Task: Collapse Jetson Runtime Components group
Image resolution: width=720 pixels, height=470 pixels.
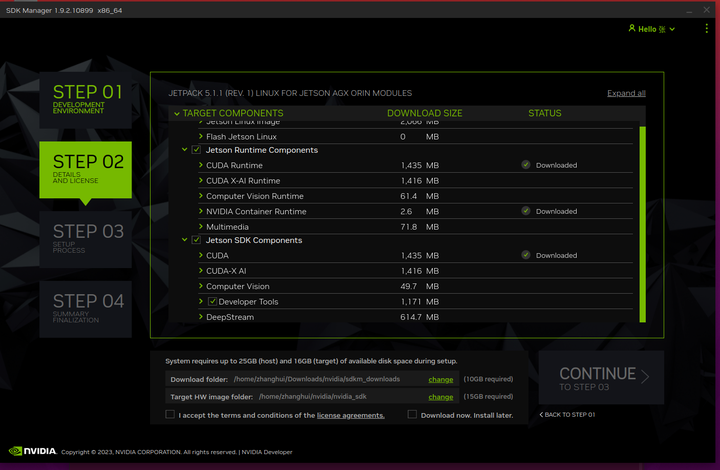Action: [184, 150]
